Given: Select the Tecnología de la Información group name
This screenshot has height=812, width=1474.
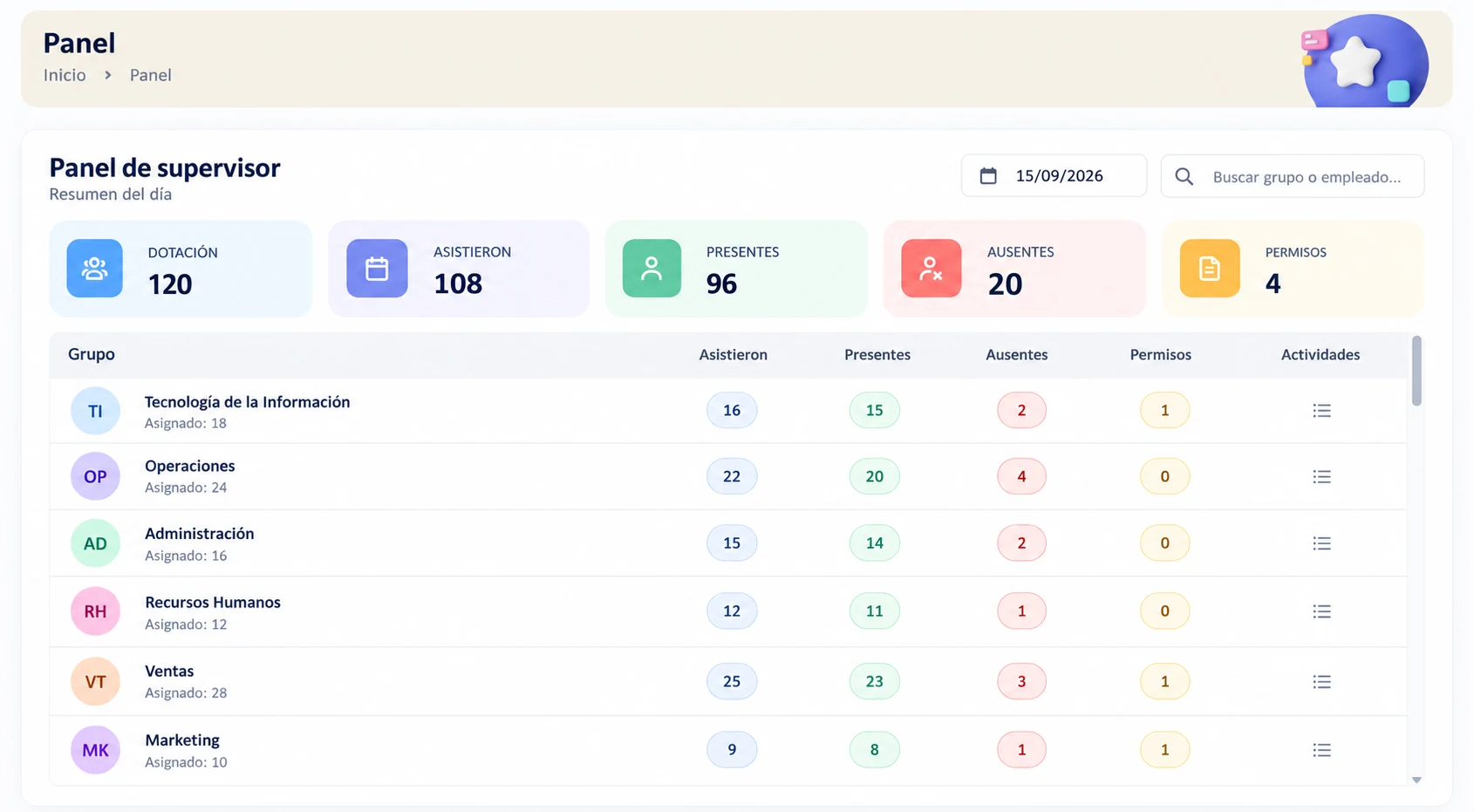Looking at the screenshot, I should click(x=247, y=402).
